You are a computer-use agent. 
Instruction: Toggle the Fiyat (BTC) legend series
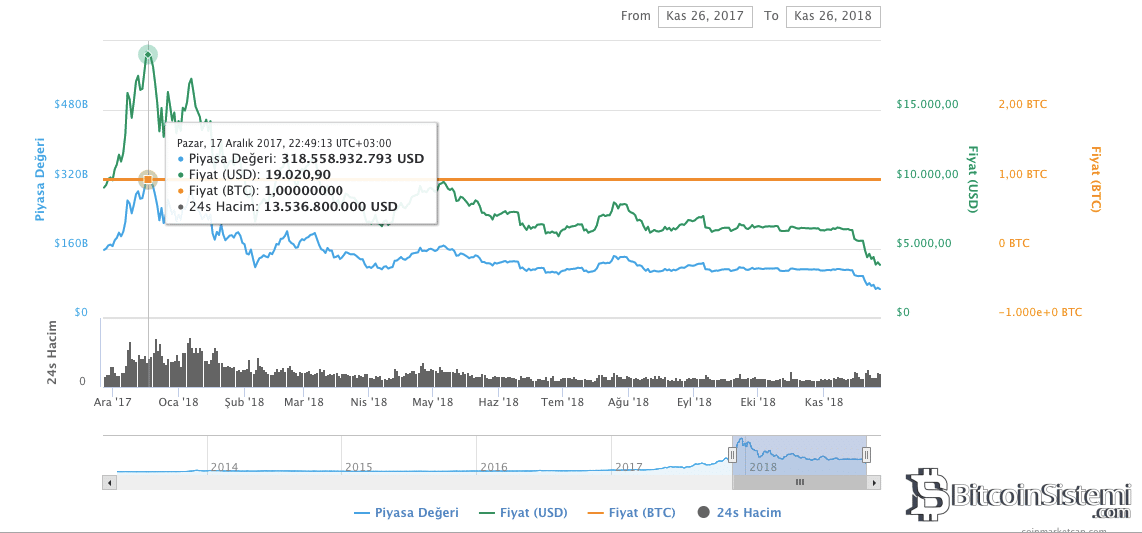click(632, 512)
